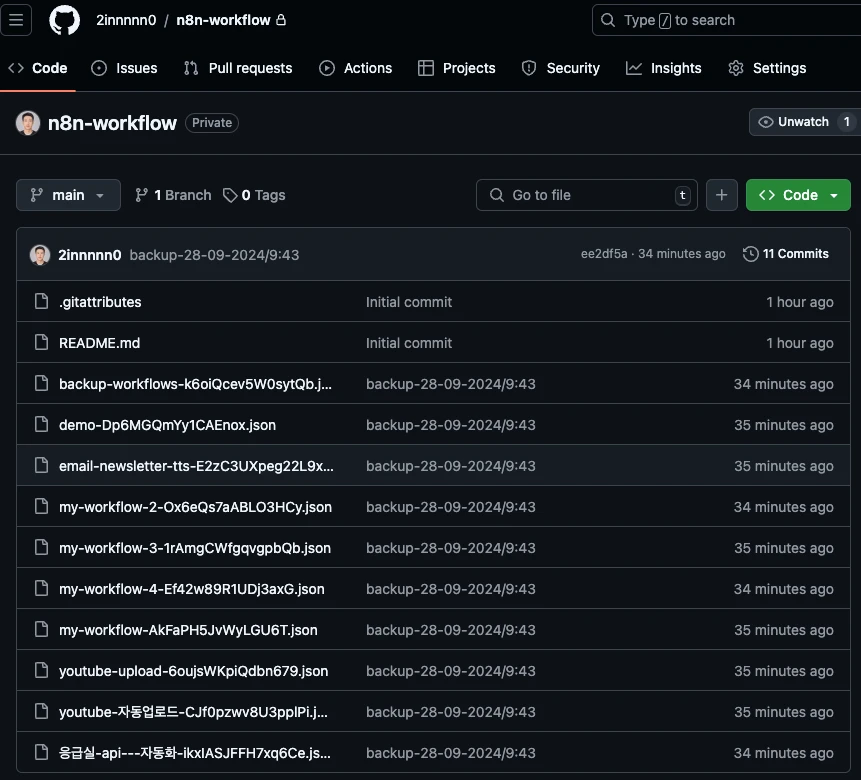
Task: Expand the green Code dropdown
Action: tap(798, 195)
